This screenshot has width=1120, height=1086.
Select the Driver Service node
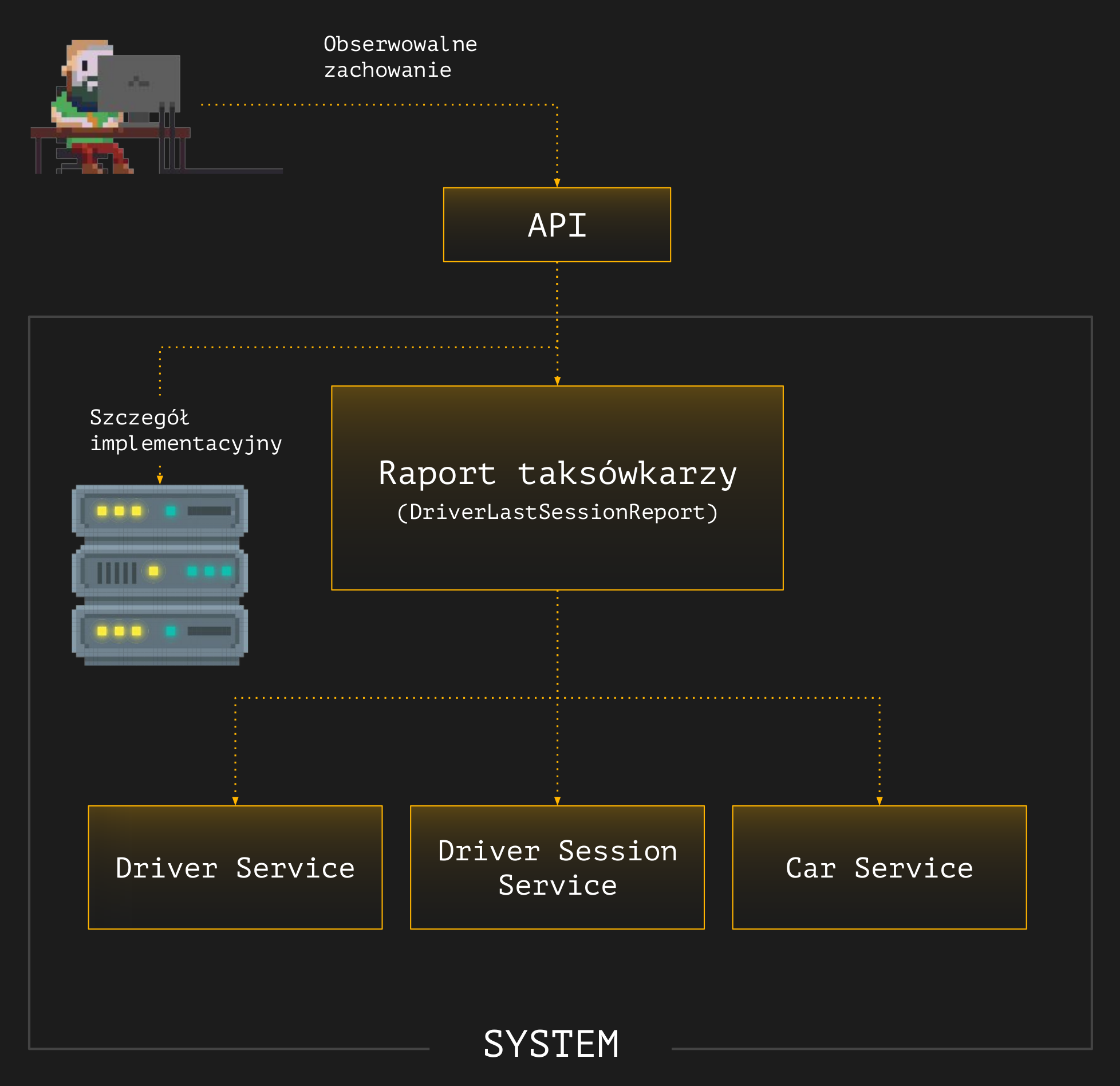tap(235, 868)
